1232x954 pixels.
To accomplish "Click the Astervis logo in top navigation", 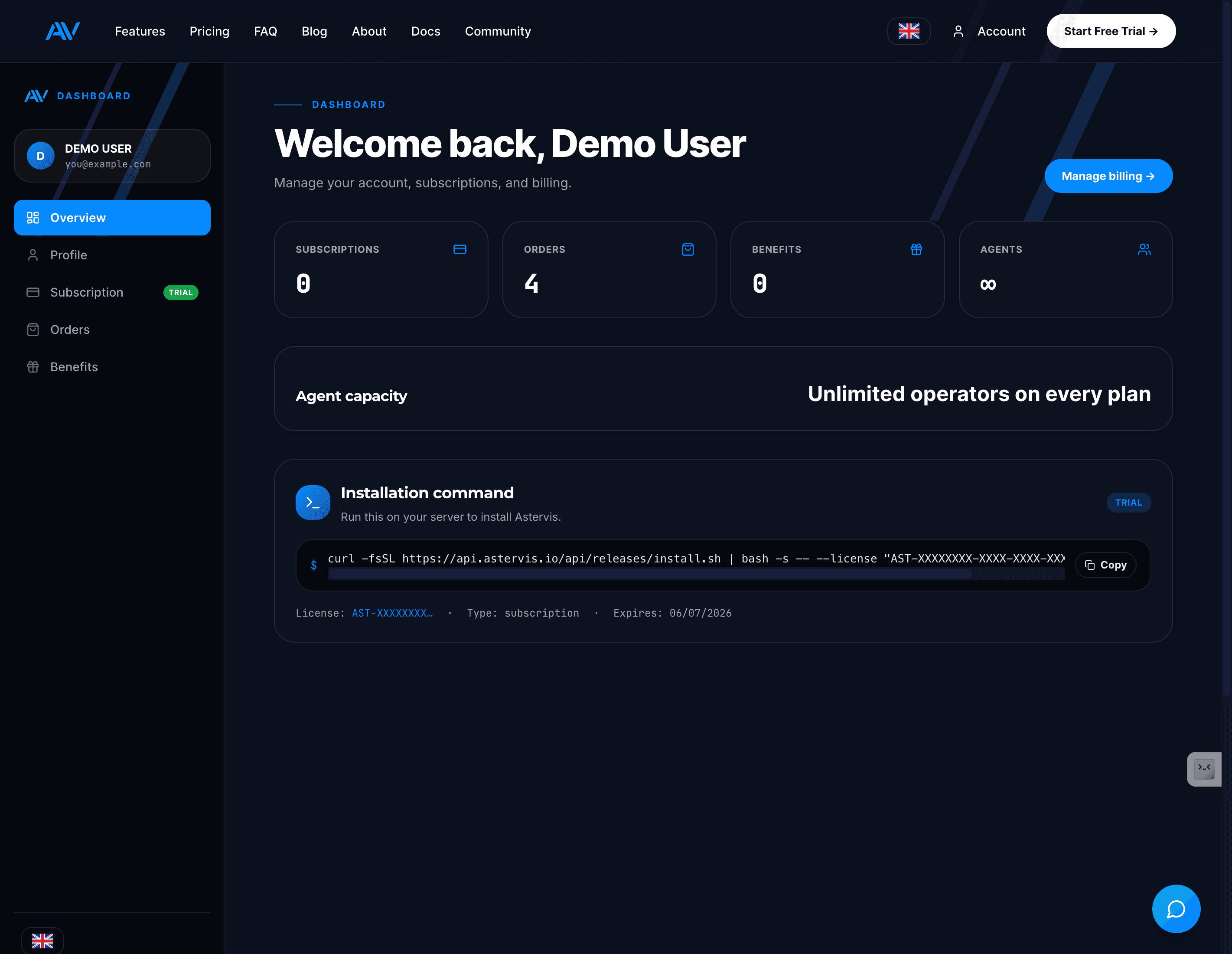I will coord(62,31).
